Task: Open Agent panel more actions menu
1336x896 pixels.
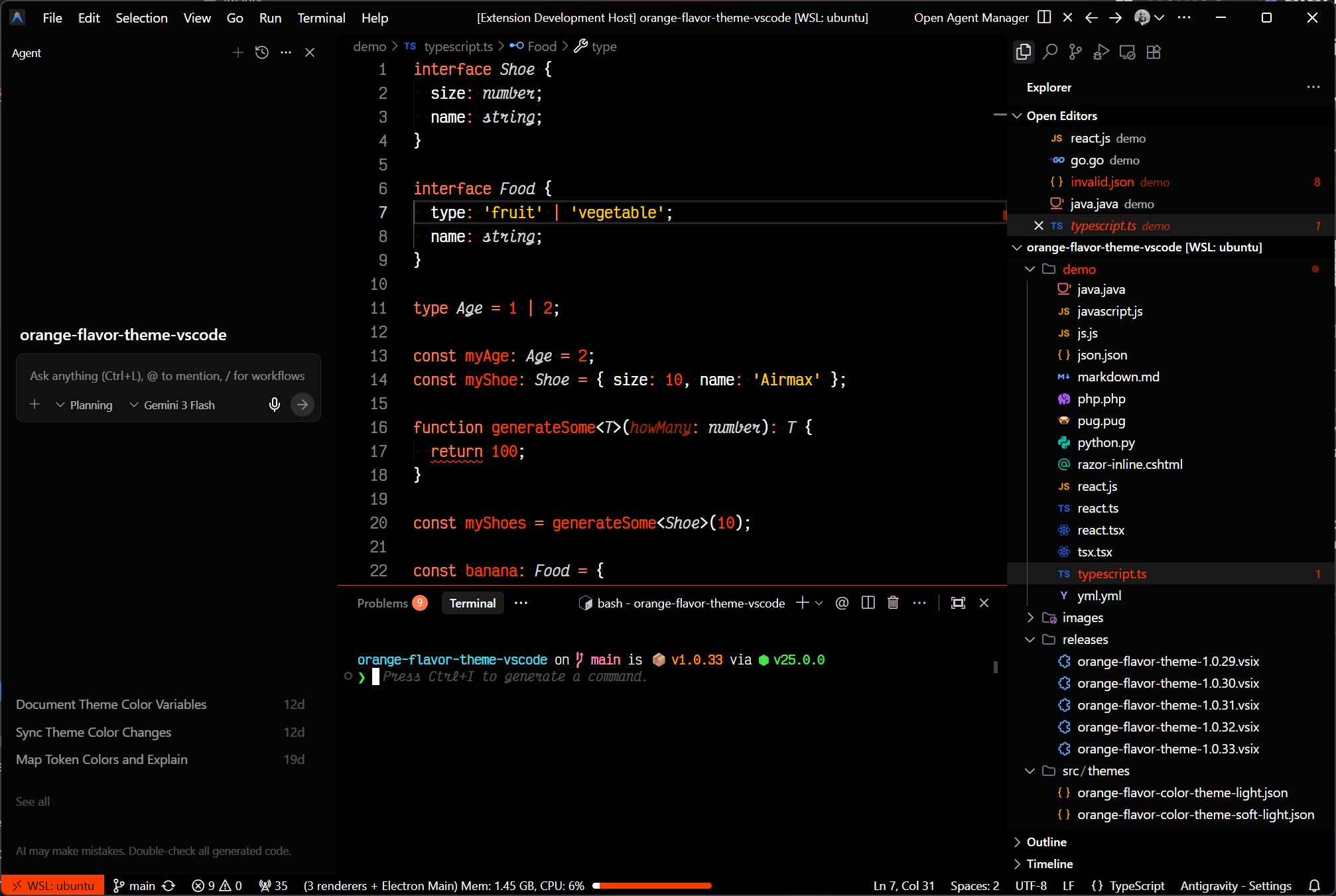Action: pos(286,52)
